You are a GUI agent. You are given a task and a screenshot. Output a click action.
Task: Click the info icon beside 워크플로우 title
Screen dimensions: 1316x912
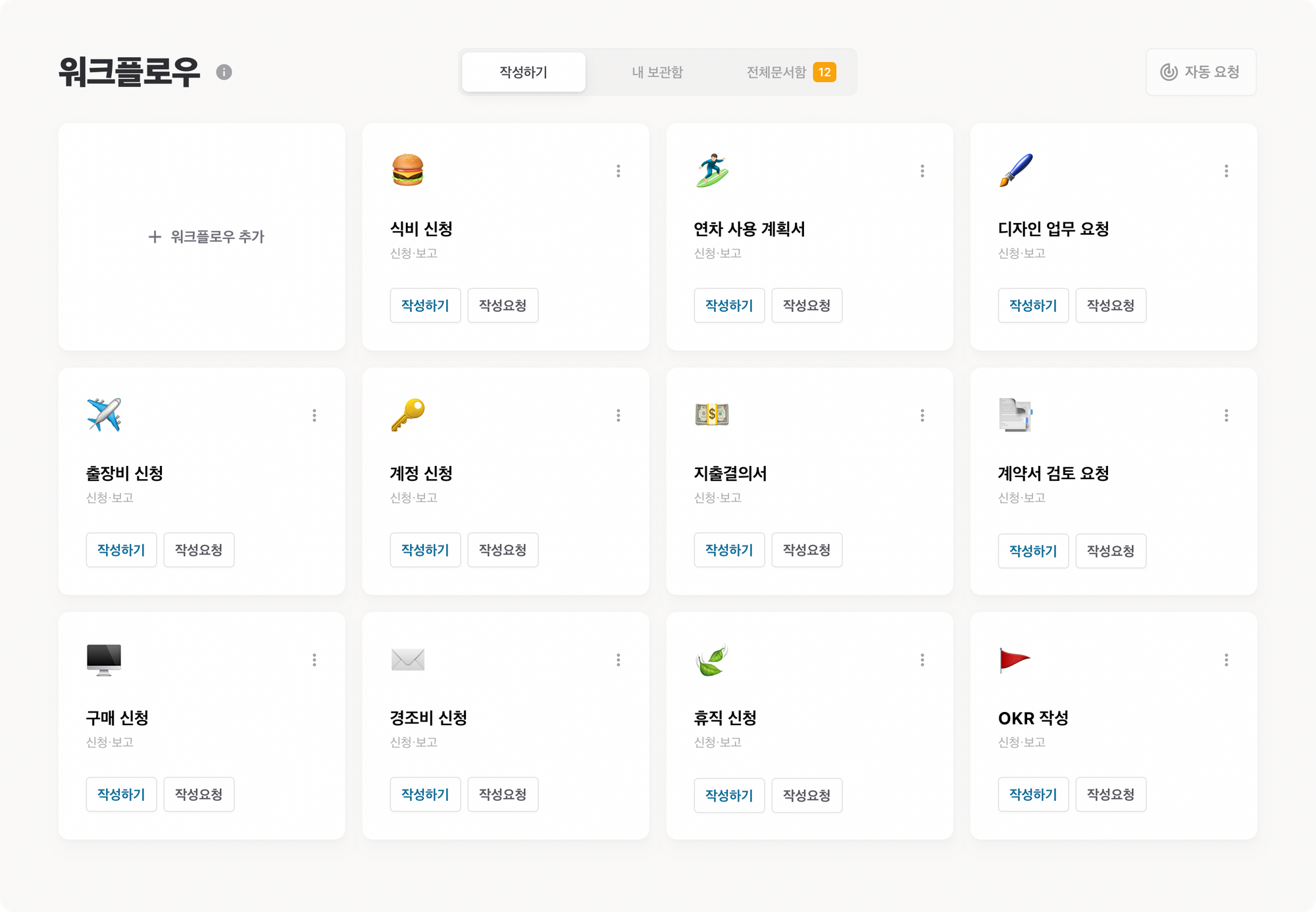coord(224,72)
